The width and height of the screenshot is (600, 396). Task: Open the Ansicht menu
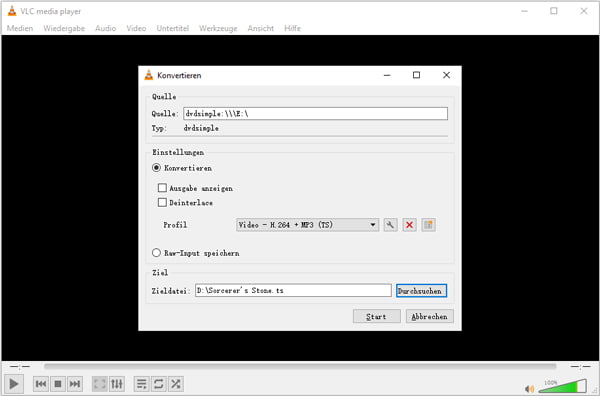tap(261, 28)
